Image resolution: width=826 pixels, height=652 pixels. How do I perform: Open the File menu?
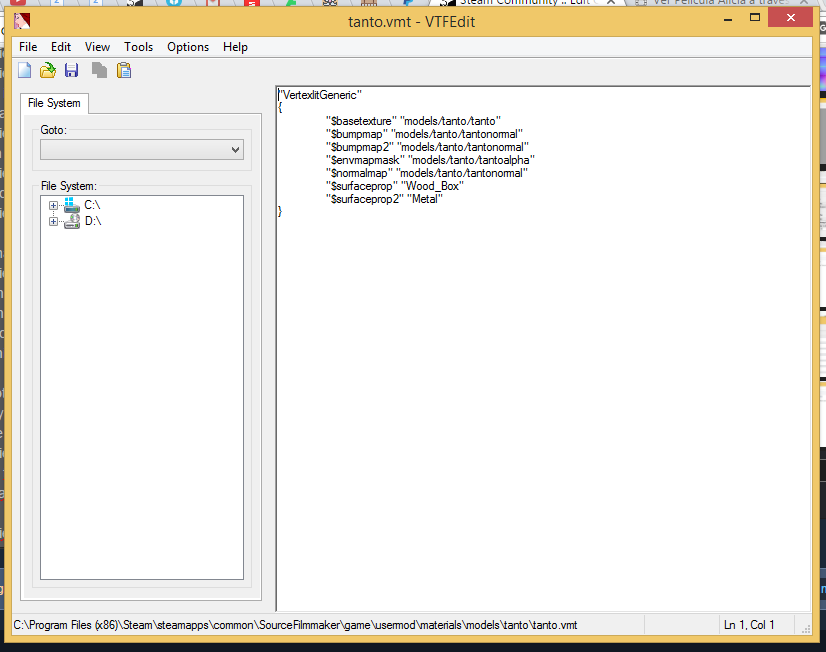coord(28,47)
